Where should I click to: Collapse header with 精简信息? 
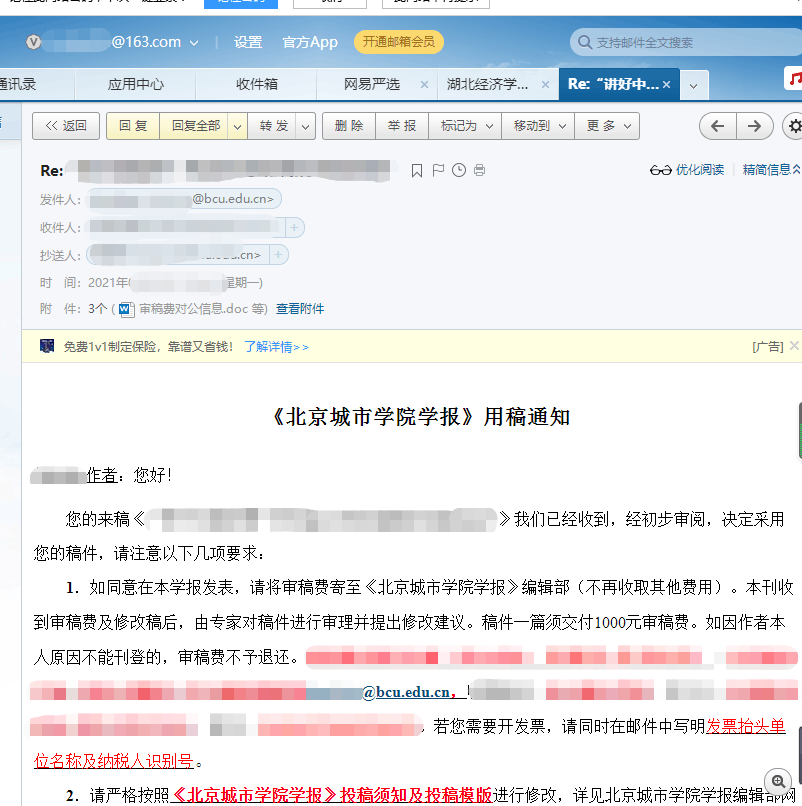[771, 170]
